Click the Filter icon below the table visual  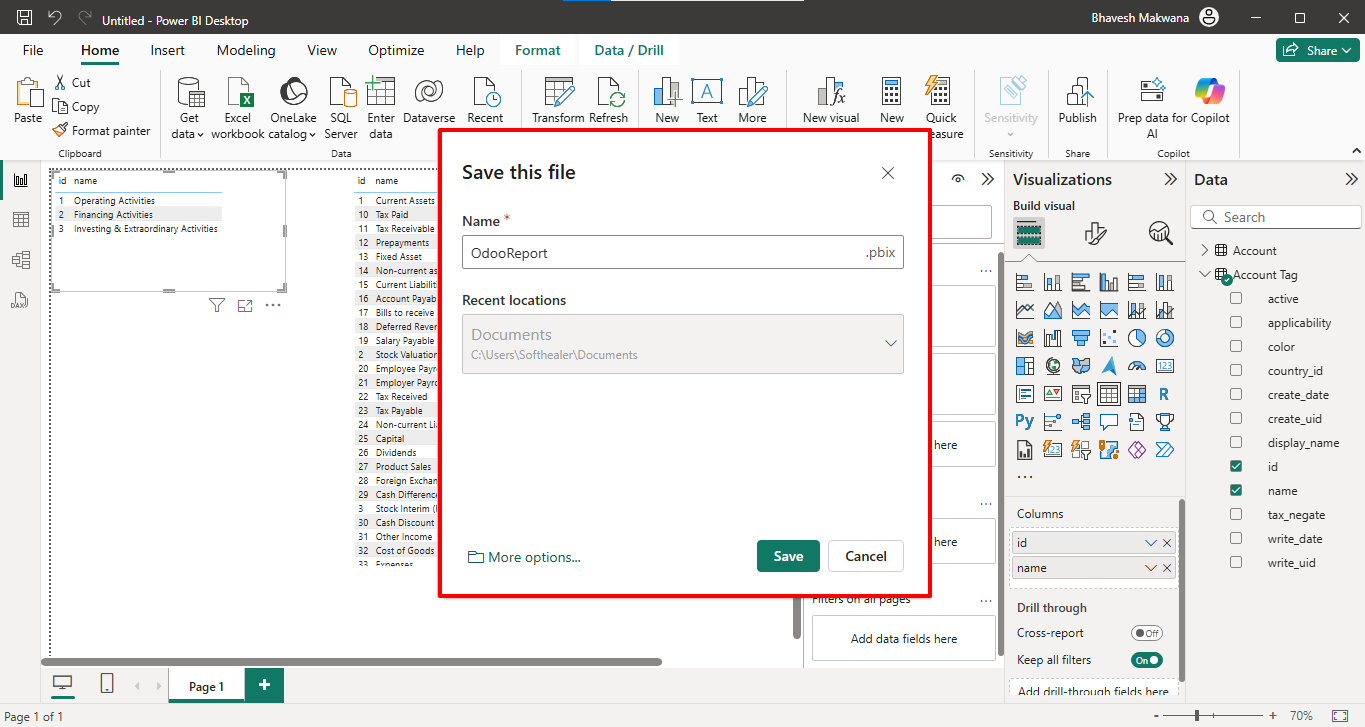click(x=216, y=305)
